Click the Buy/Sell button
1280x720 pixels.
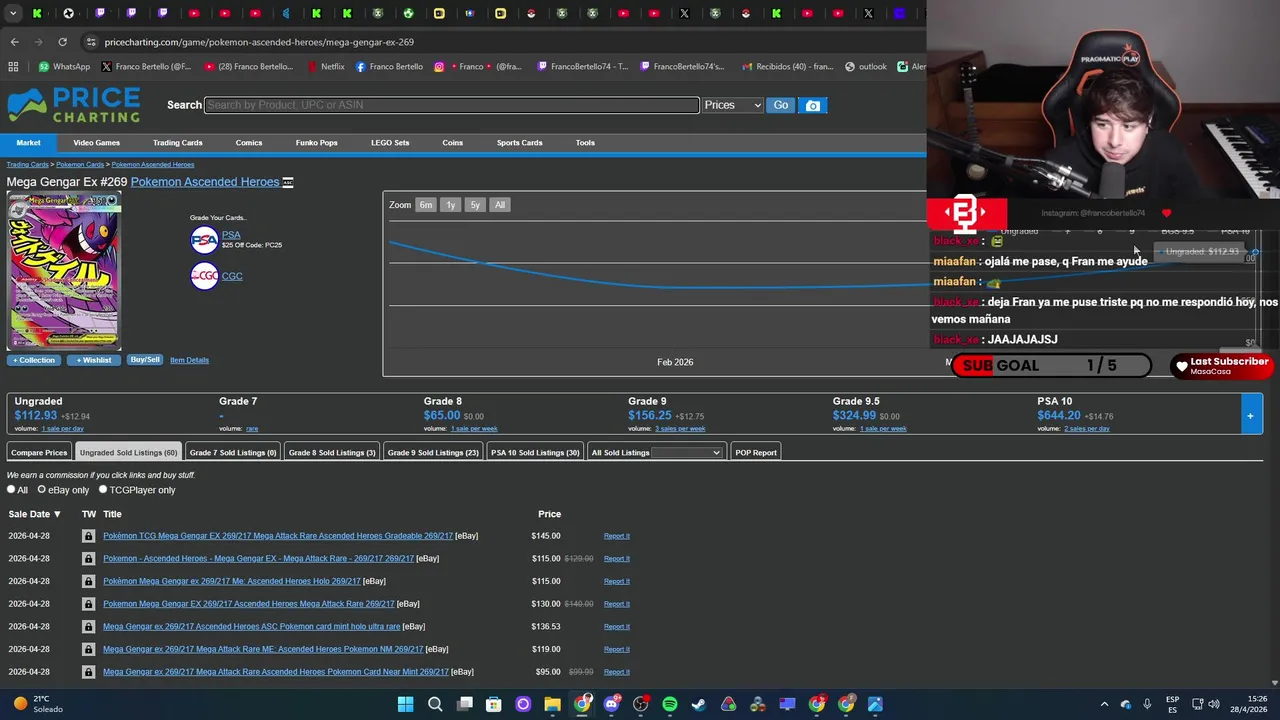point(144,360)
